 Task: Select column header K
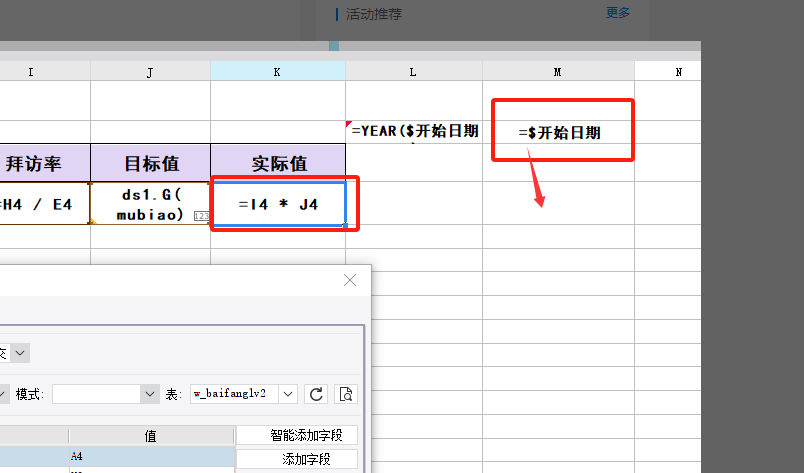point(277,72)
